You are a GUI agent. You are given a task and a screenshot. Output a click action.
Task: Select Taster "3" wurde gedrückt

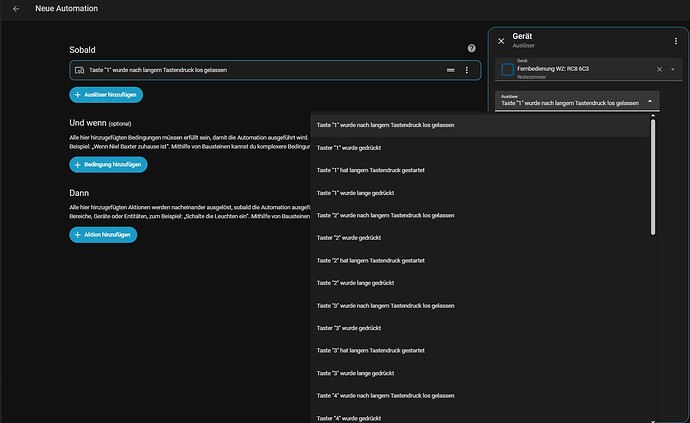(x=480, y=328)
